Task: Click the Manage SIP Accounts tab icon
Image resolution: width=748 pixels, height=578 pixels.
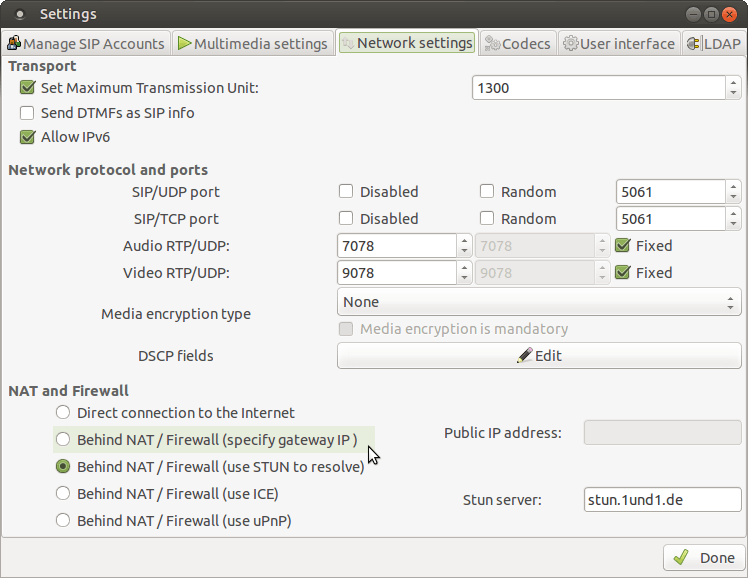Action: [x=14, y=43]
